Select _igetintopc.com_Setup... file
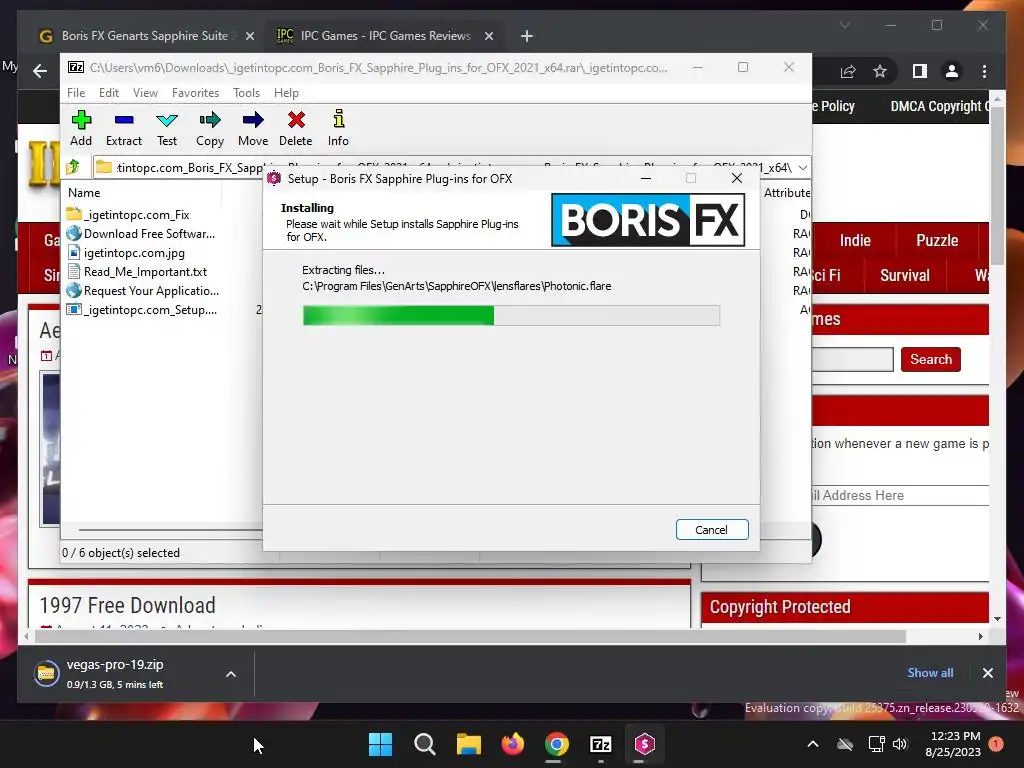This screenshot has width=1024, height=768. tap(142, 309)
